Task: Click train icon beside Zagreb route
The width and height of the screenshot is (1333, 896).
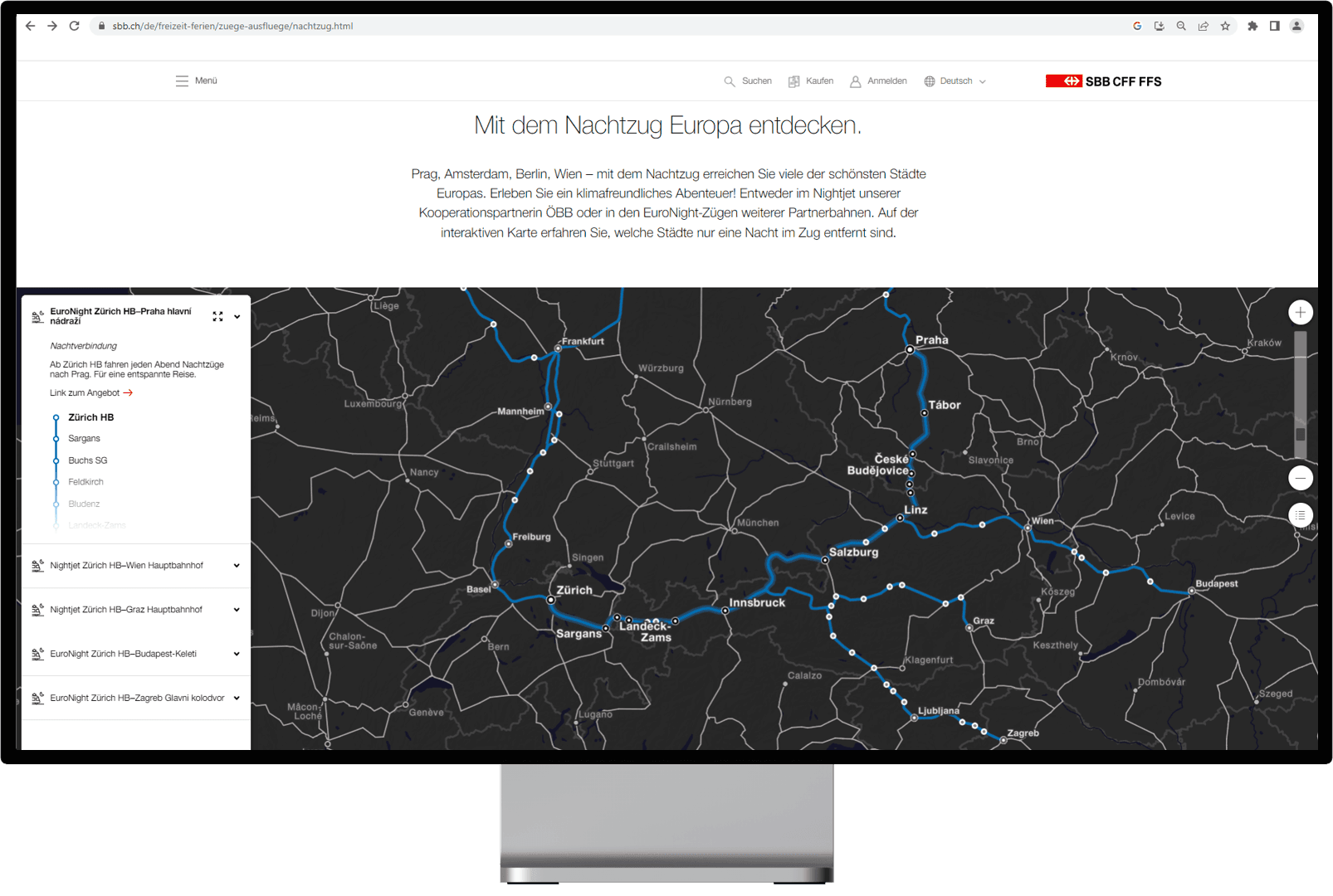Action: 37,698
